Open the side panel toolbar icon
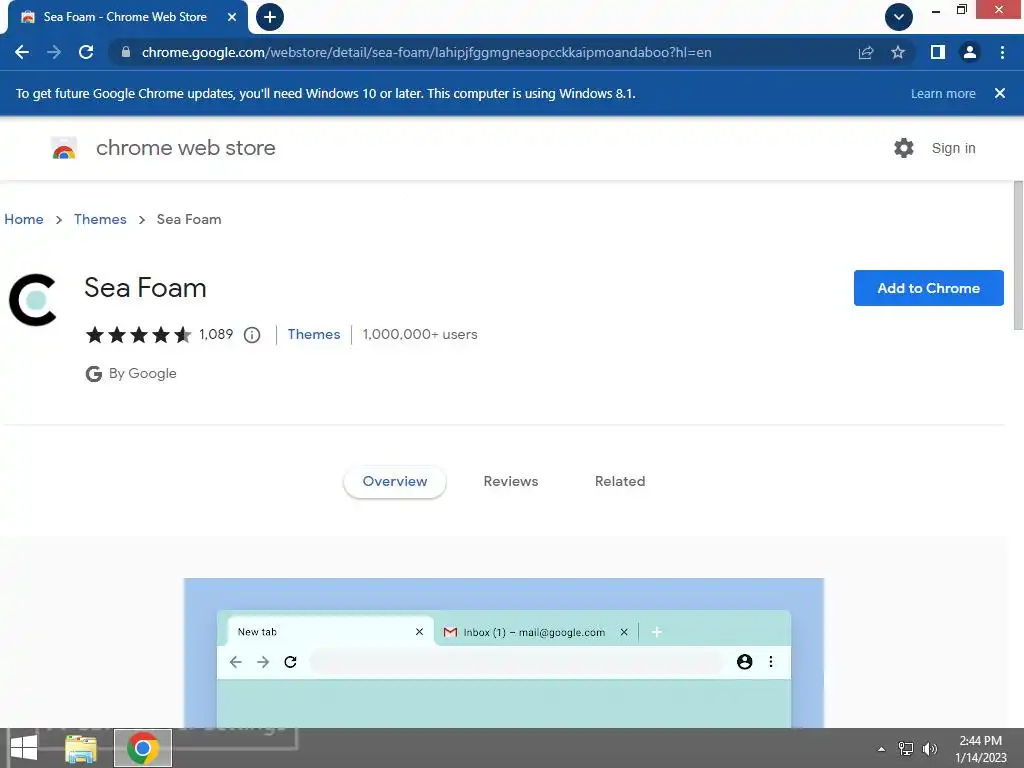 coord(938,52)
